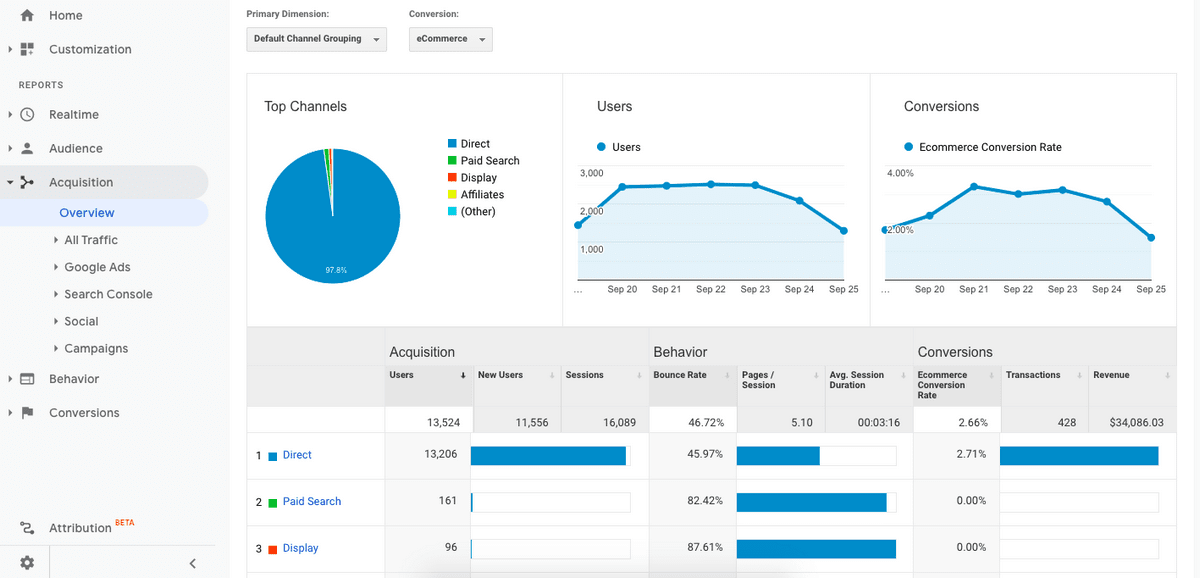The image size is (1200, 578).
Task: Open the Default Channel Grouping dropdown
Action: pyautogui.click(x=316, y=39)
